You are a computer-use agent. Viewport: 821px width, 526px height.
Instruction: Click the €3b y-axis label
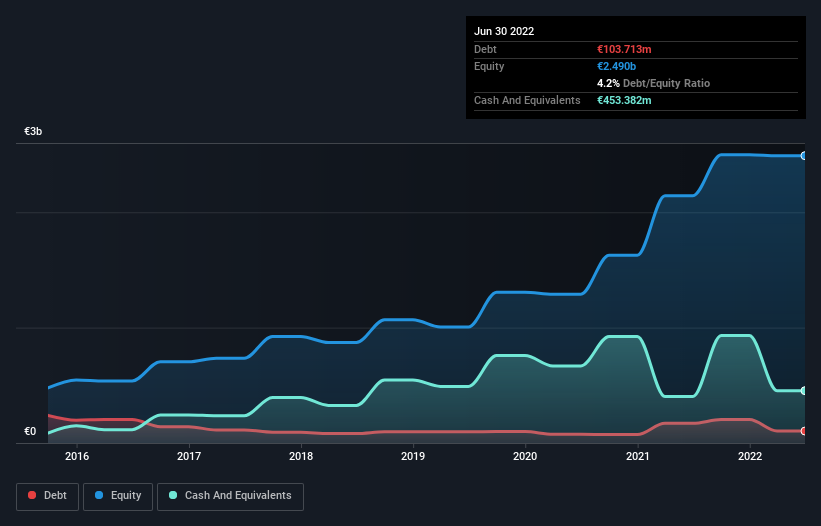coord(33,131)
